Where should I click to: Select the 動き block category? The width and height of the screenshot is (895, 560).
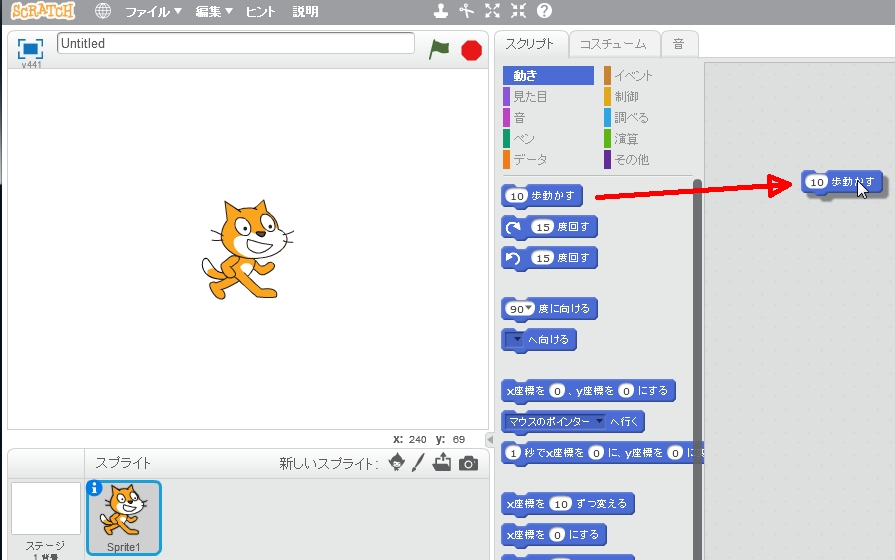[548, 75]
